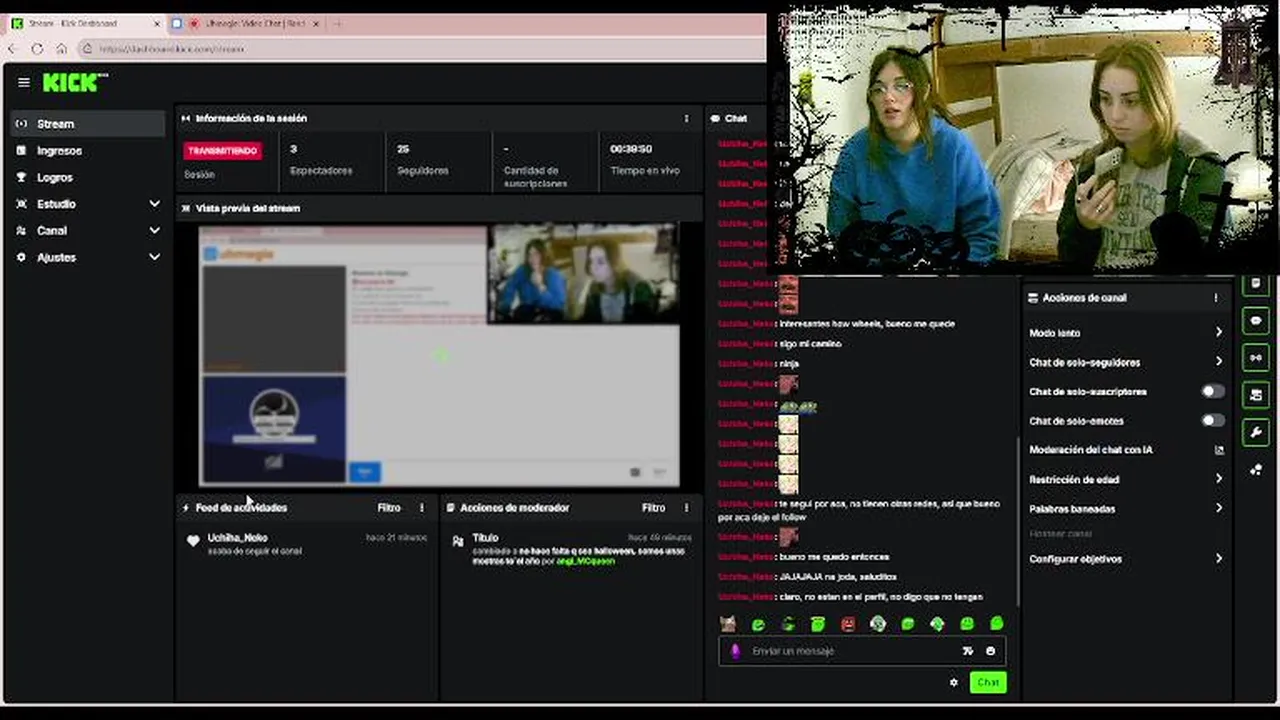Click the Información de la sesión header icon

186,118
